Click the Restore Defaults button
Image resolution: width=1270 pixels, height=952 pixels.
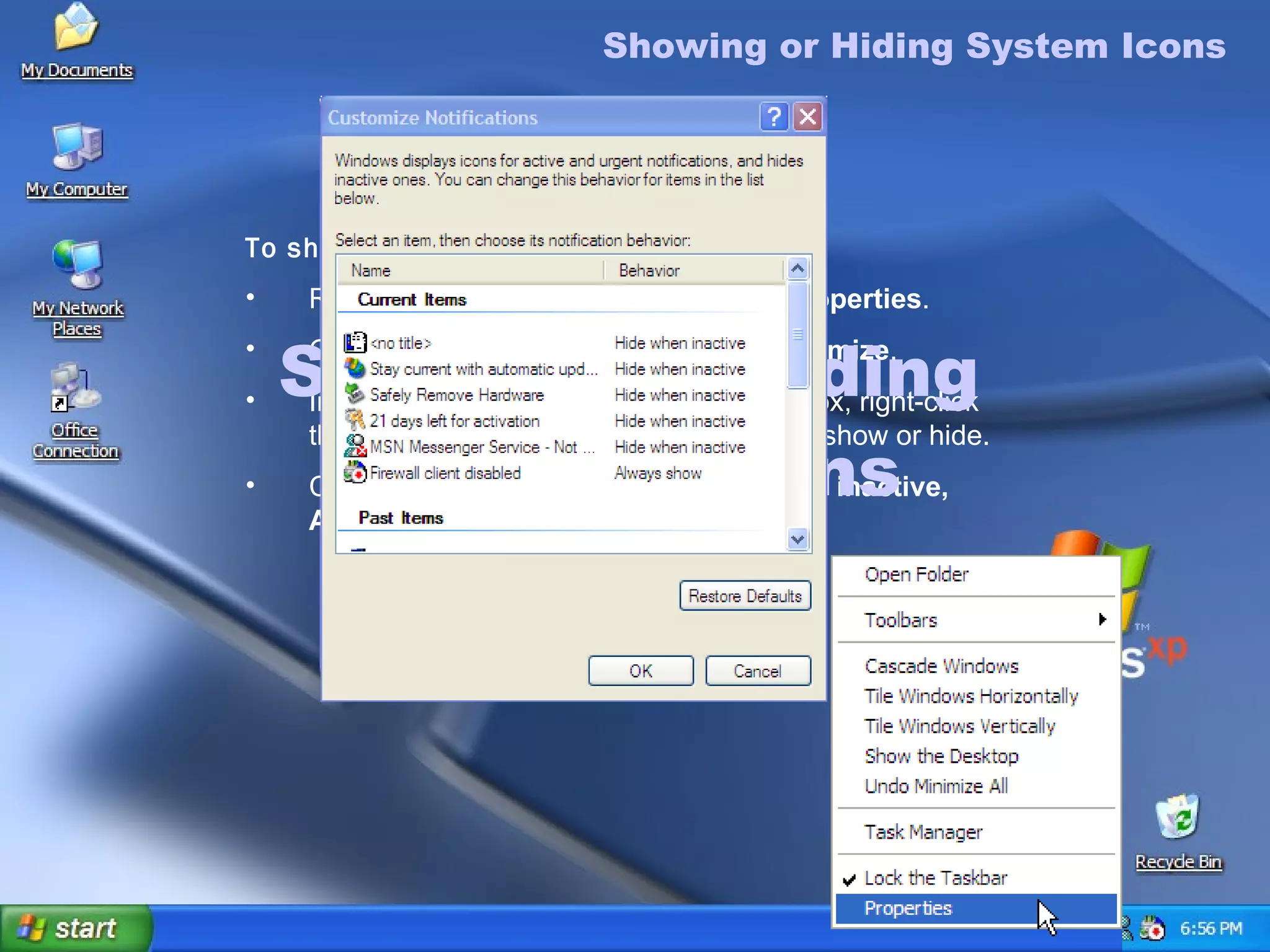pos(745,596)
